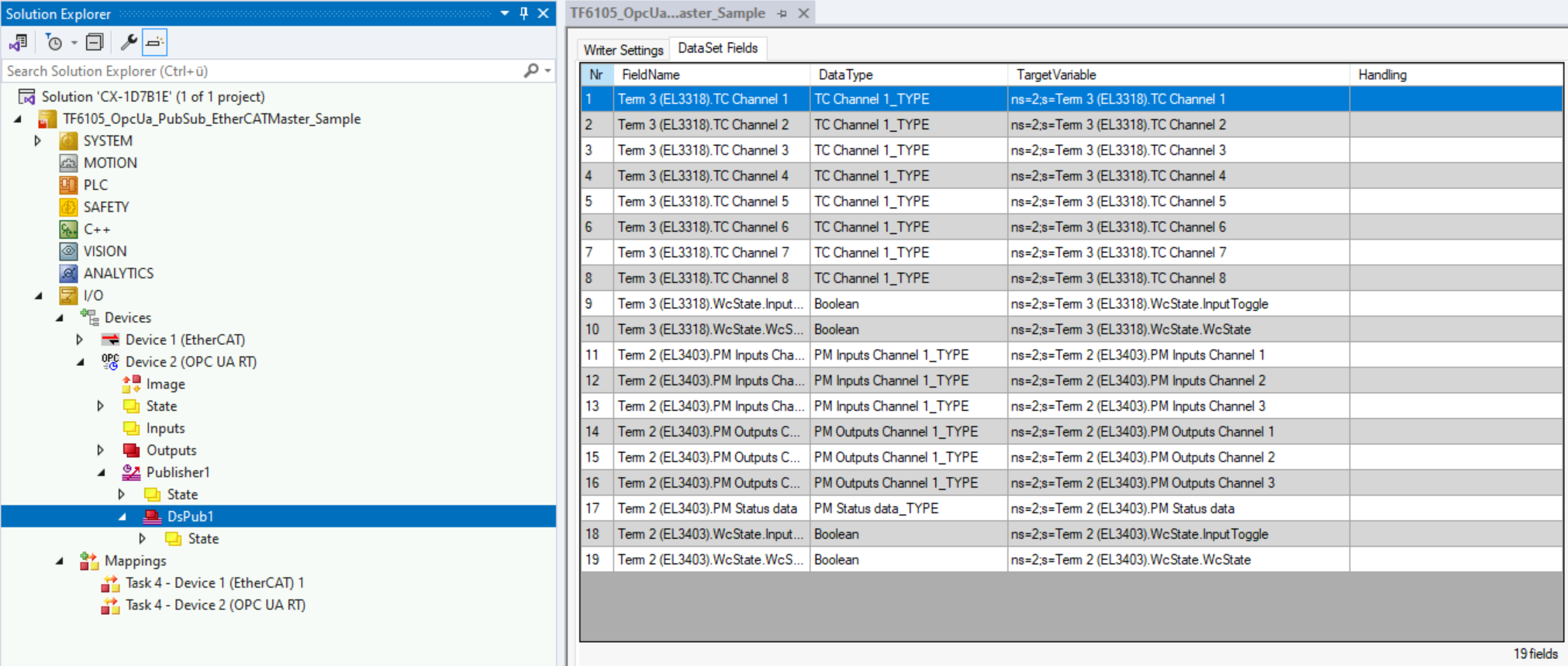Expand the SYSTEM node

tap(37, 141)
